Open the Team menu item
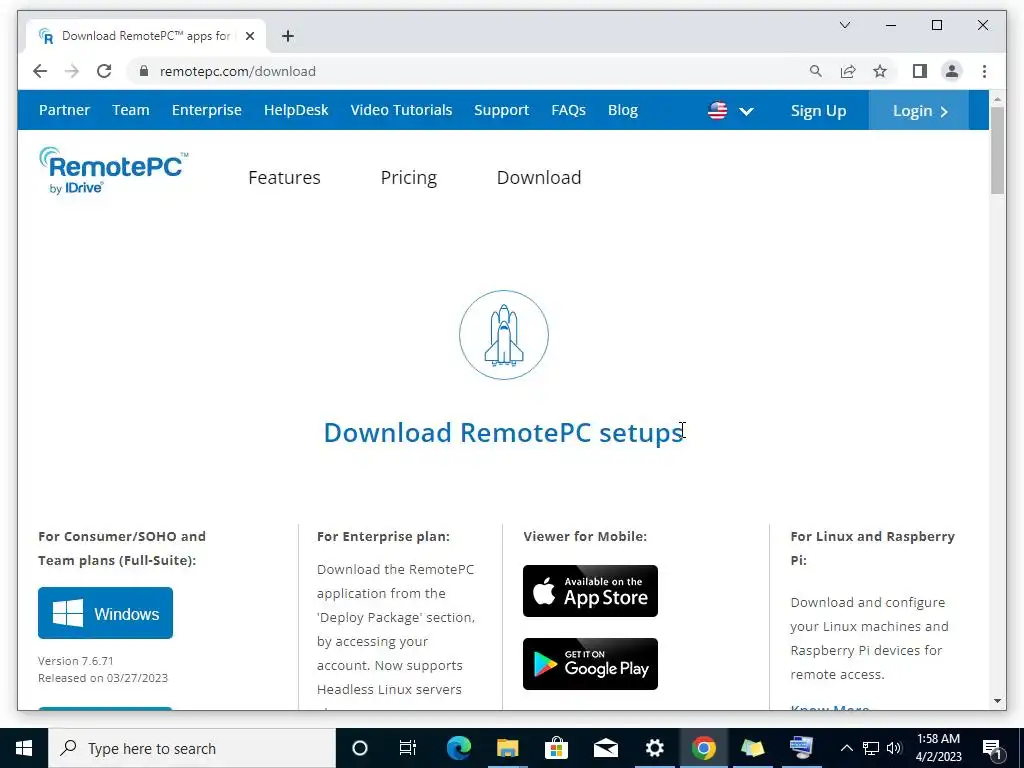 pos(131,110)
